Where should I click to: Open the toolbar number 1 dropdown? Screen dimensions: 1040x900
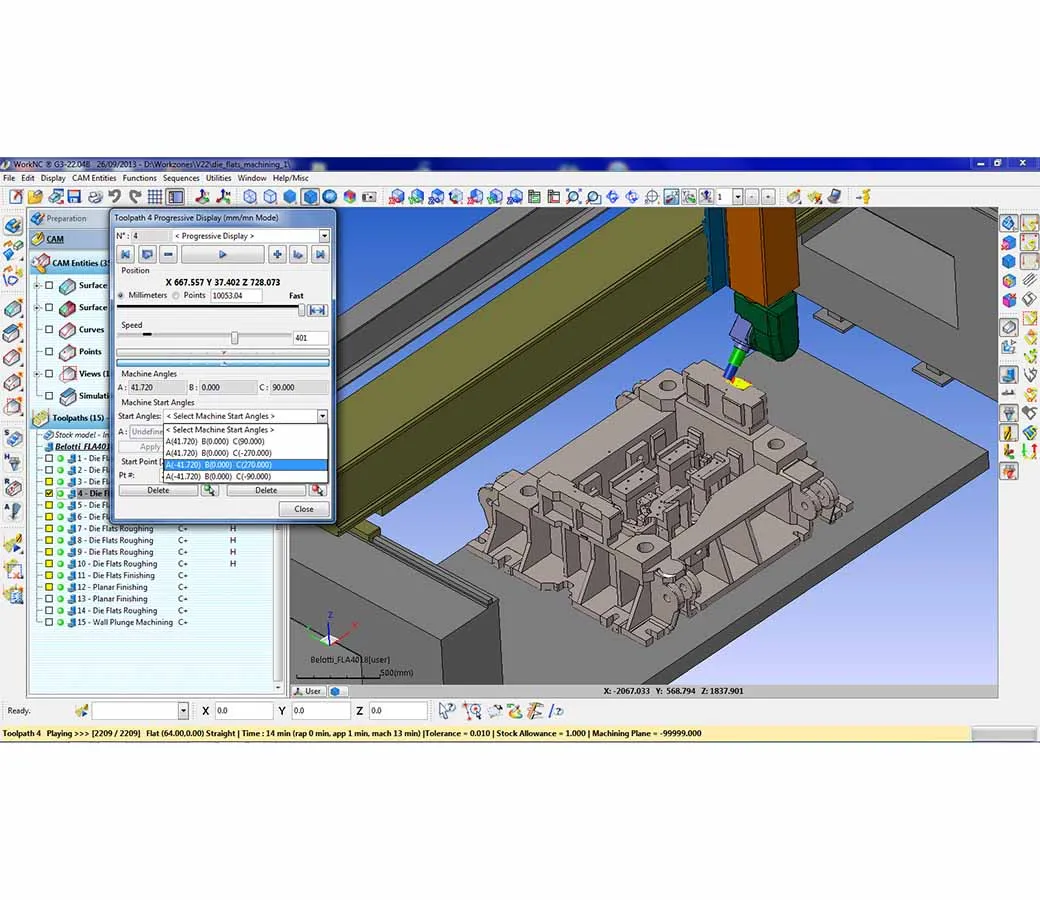[738, 197]
